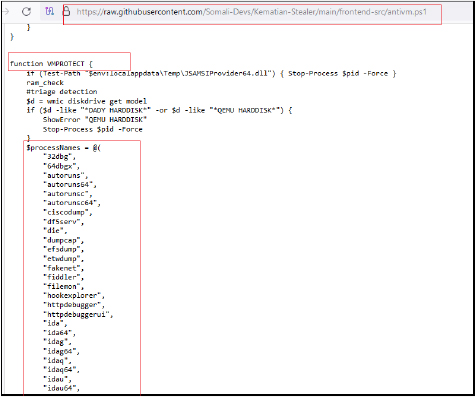Select the 'ram_check' line
This screenshot has width=476, height=397.
pos(45,83)
